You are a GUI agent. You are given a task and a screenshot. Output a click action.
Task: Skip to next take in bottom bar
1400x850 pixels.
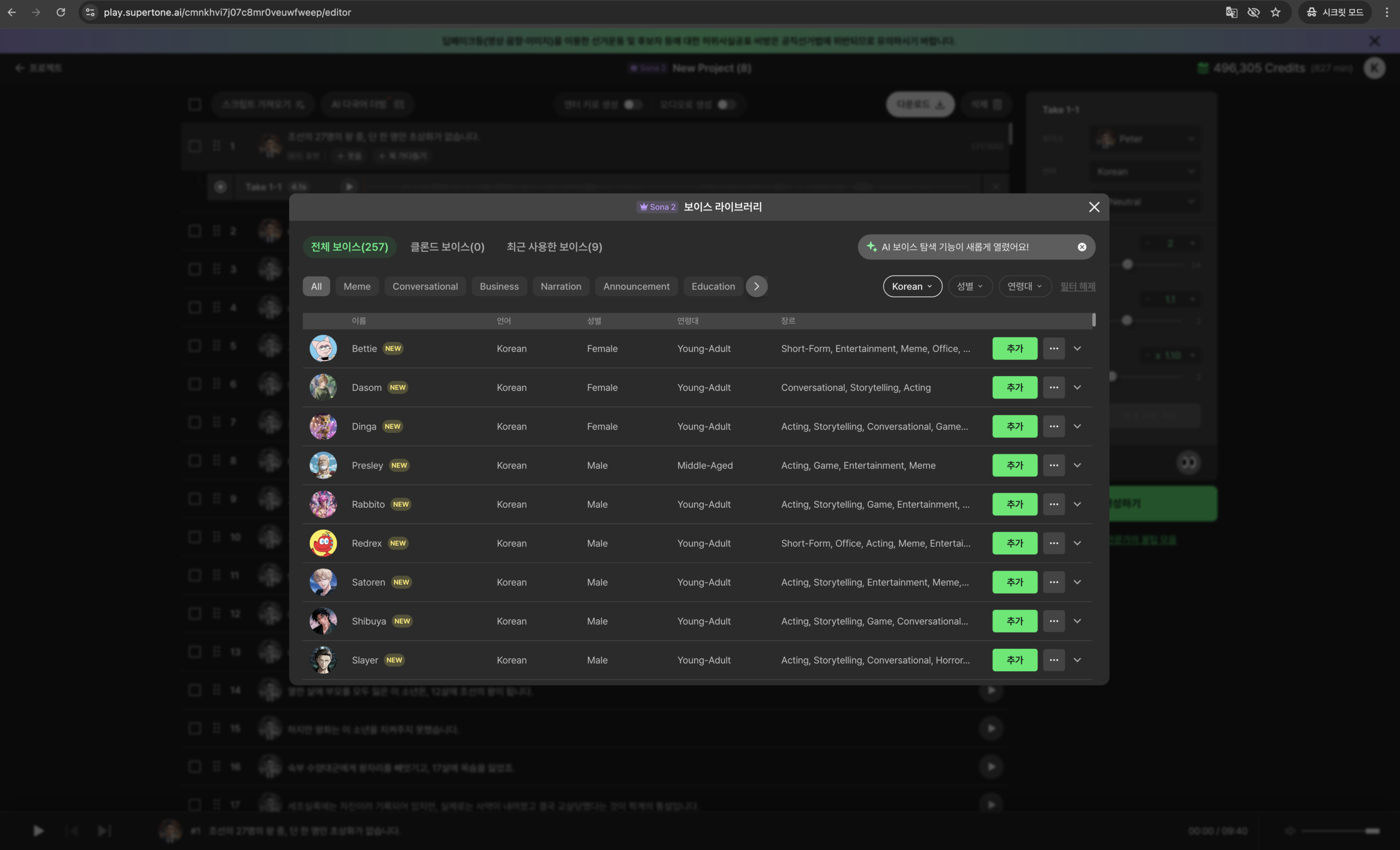coord(103,831)
